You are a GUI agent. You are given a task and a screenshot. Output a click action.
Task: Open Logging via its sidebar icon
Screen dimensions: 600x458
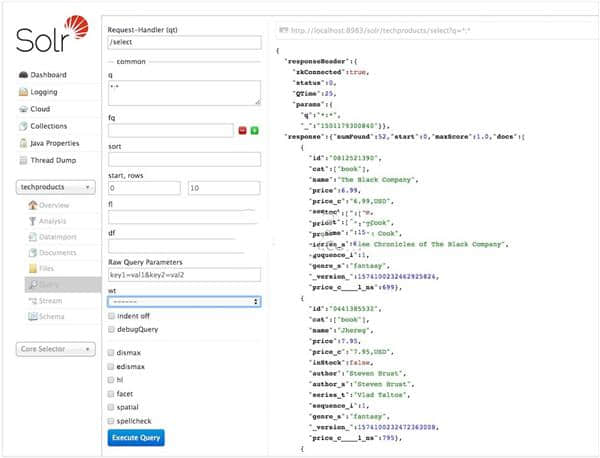point(22,92)
